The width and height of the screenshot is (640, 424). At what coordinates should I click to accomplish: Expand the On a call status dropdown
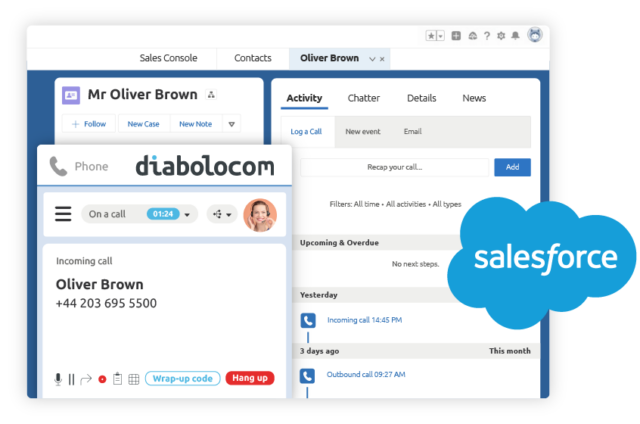[x=187, y=215]
